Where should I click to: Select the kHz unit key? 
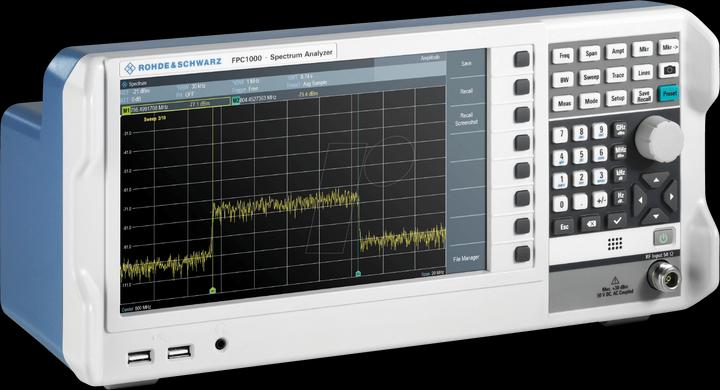click(x=620, y=175)
